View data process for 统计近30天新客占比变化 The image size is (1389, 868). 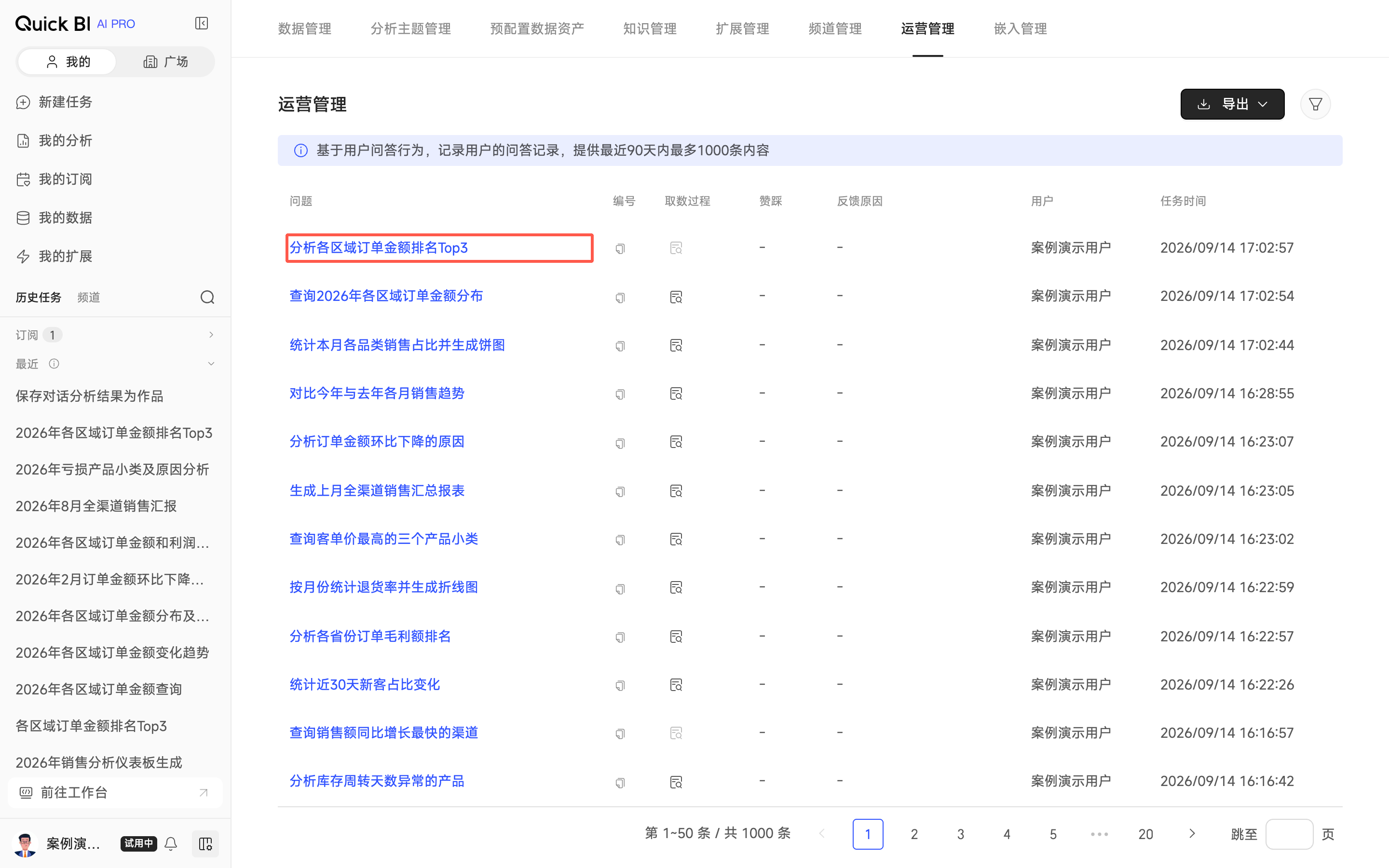[676, 685]
